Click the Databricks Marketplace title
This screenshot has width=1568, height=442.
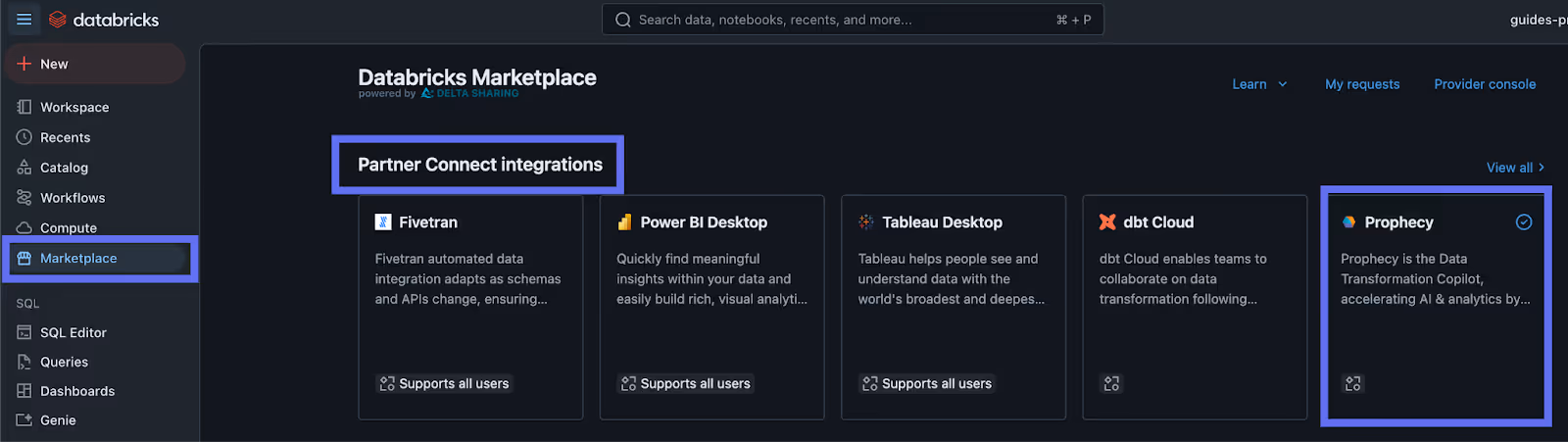[x=477, y=77]
